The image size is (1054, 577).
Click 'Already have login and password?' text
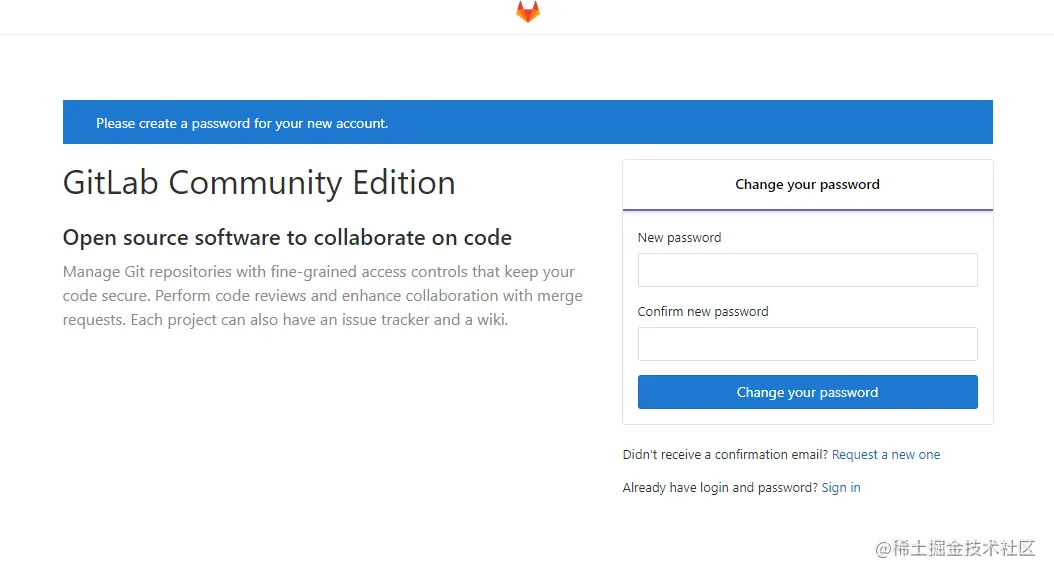coord(720,488)
